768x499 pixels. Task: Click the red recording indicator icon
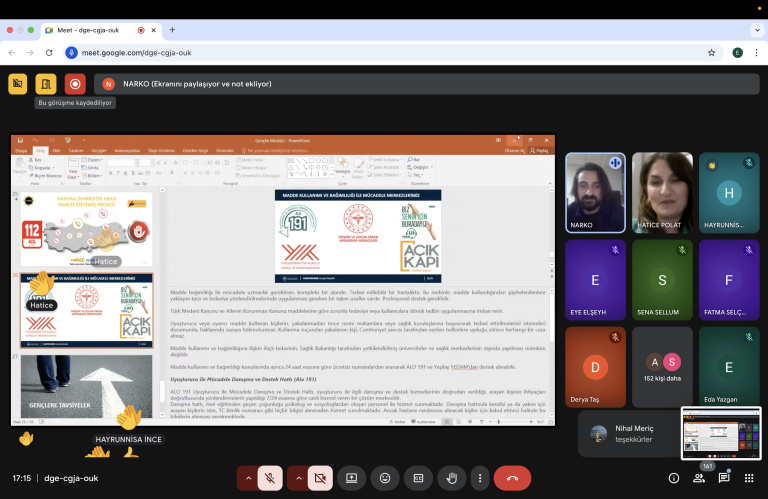[74, 84]
